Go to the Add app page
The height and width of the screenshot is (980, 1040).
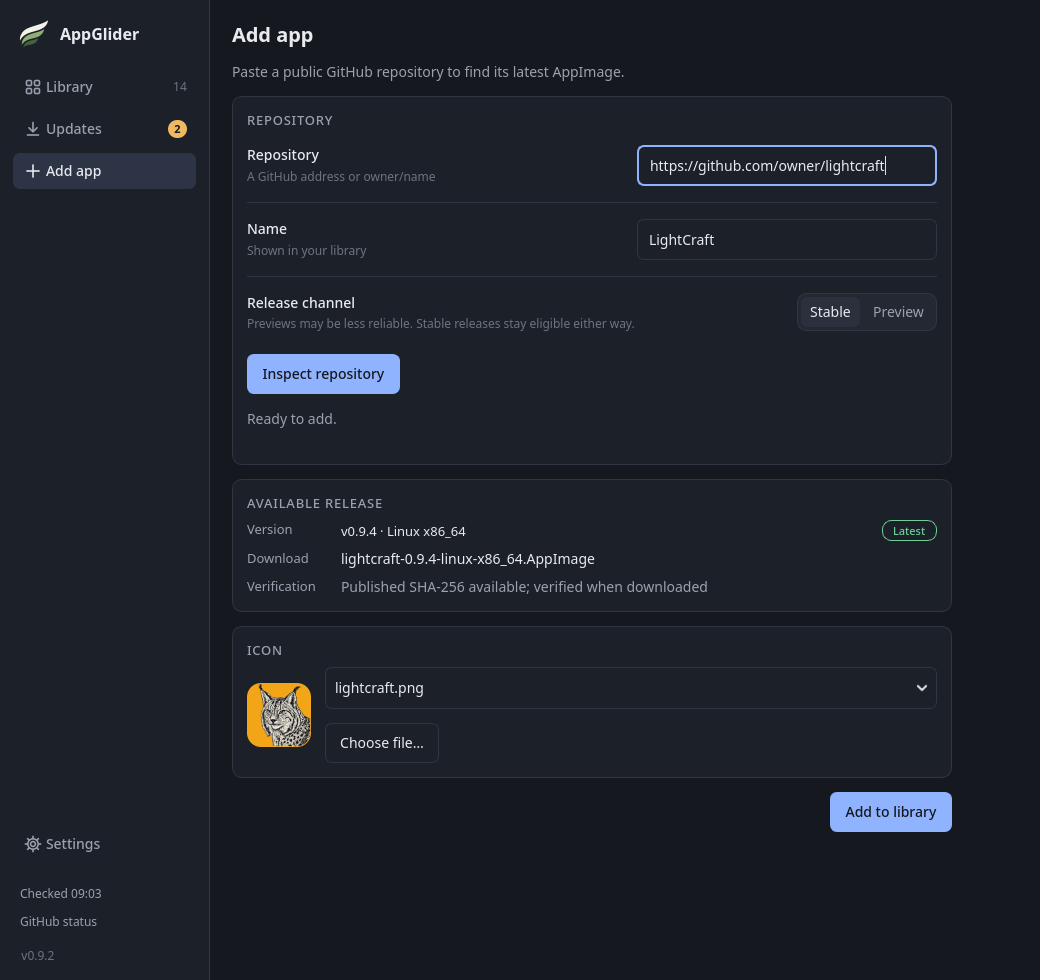point(104,171)
